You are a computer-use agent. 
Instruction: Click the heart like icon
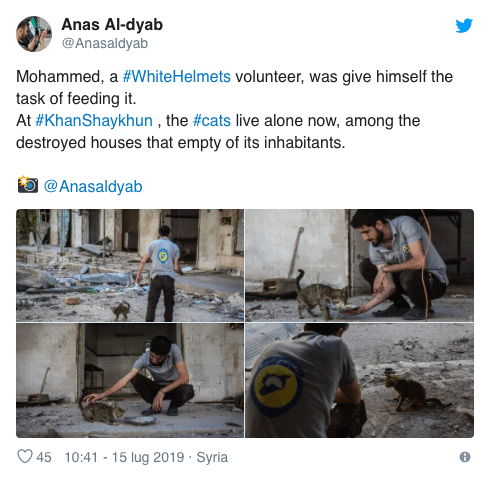pyautogui.click(x=25, y=456)
